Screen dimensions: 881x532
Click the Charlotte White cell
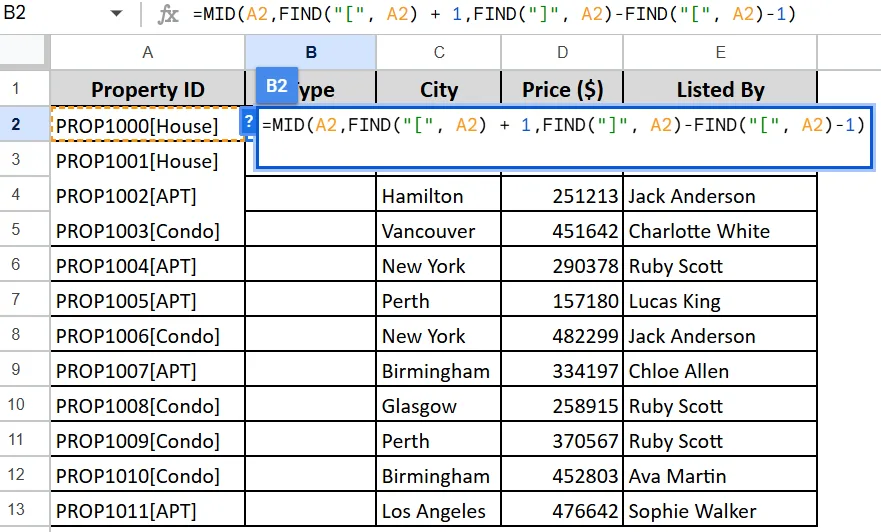click(x=720, y=230)
